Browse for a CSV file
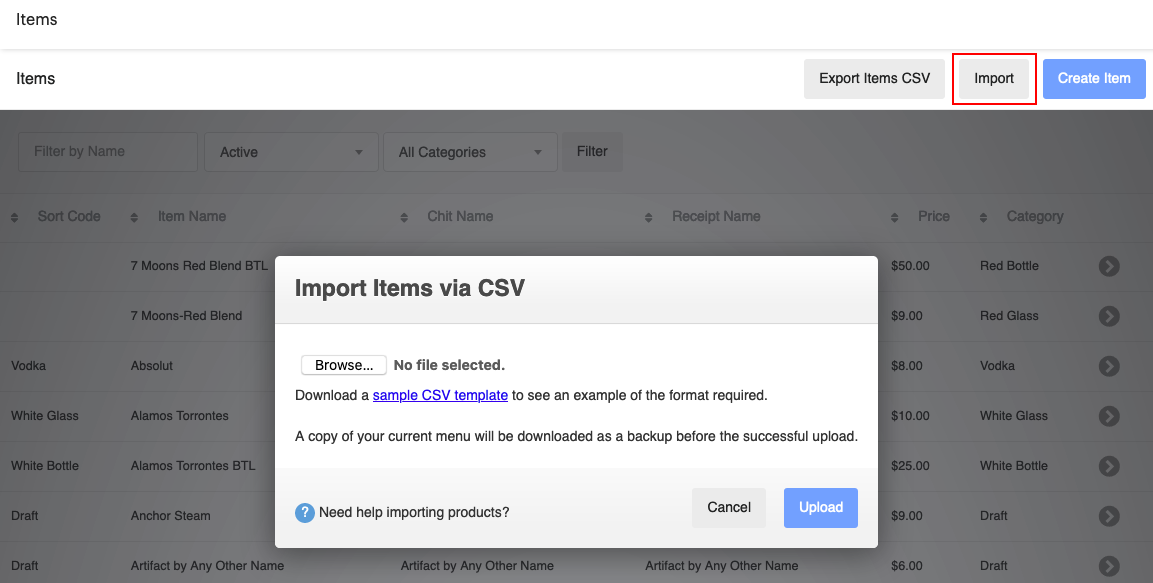 pyautogui.click(x=343, y=364)
